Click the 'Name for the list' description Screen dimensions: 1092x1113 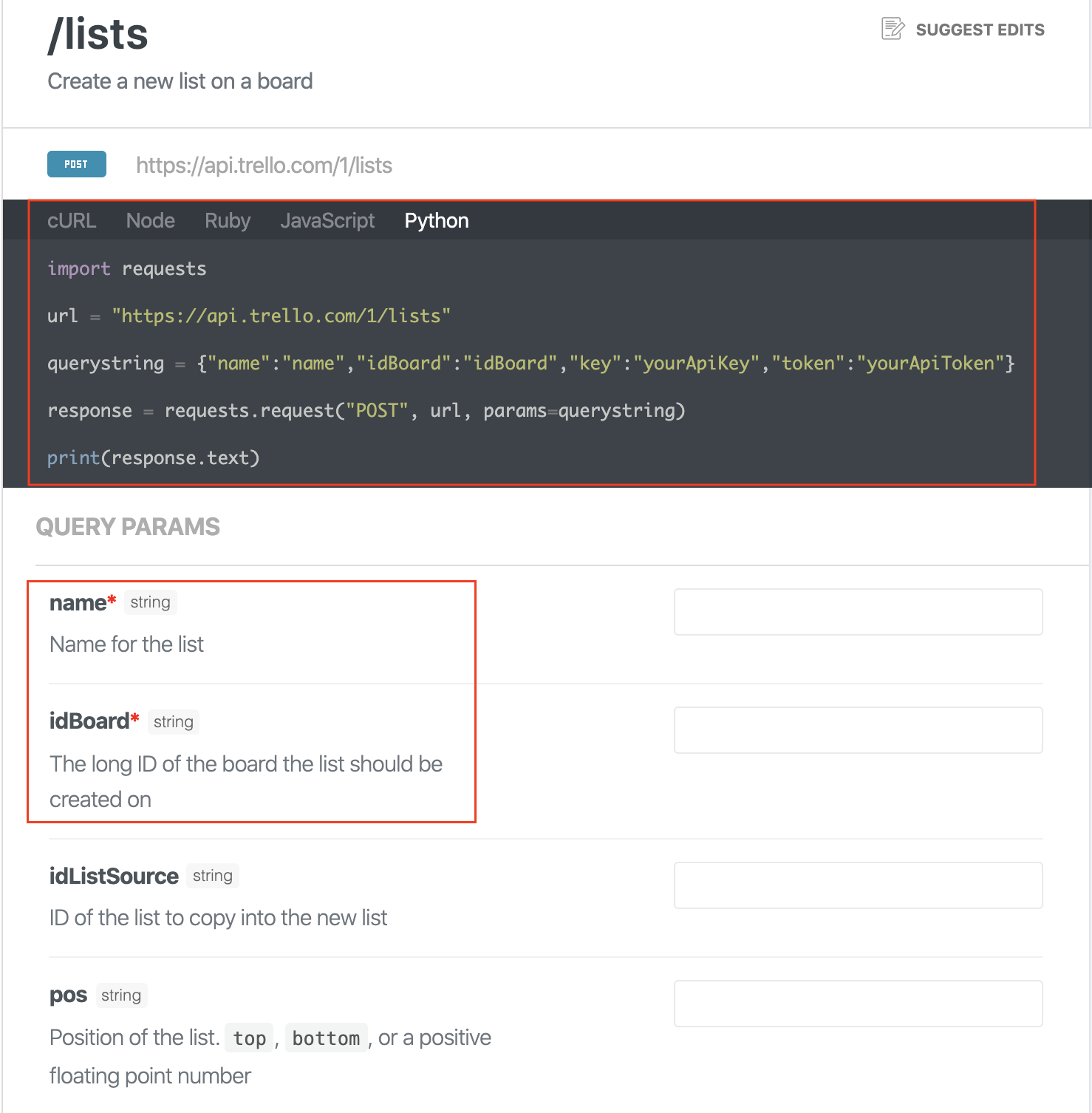coord(126,644)
